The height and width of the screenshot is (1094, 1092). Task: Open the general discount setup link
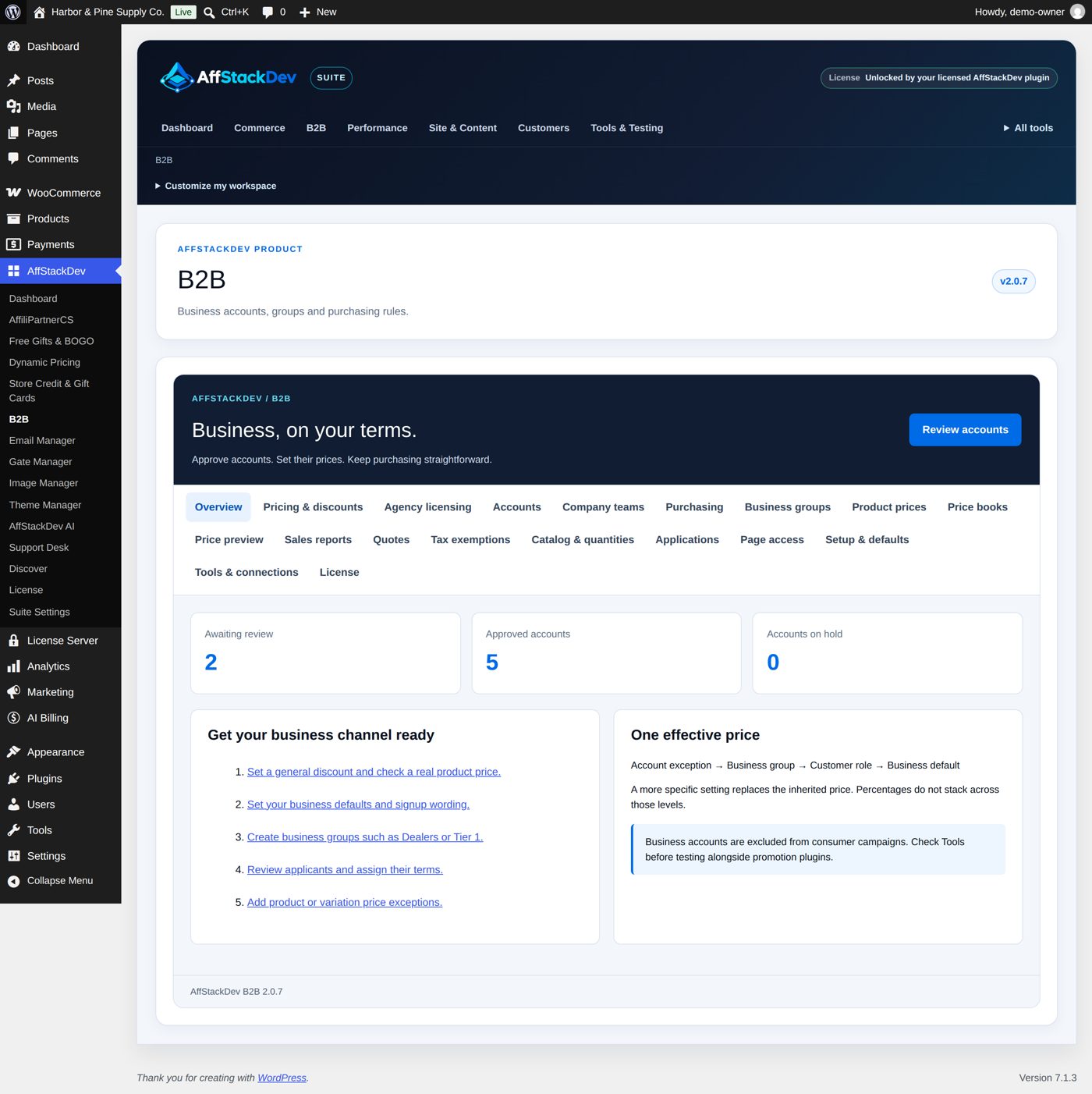[374, 772]
